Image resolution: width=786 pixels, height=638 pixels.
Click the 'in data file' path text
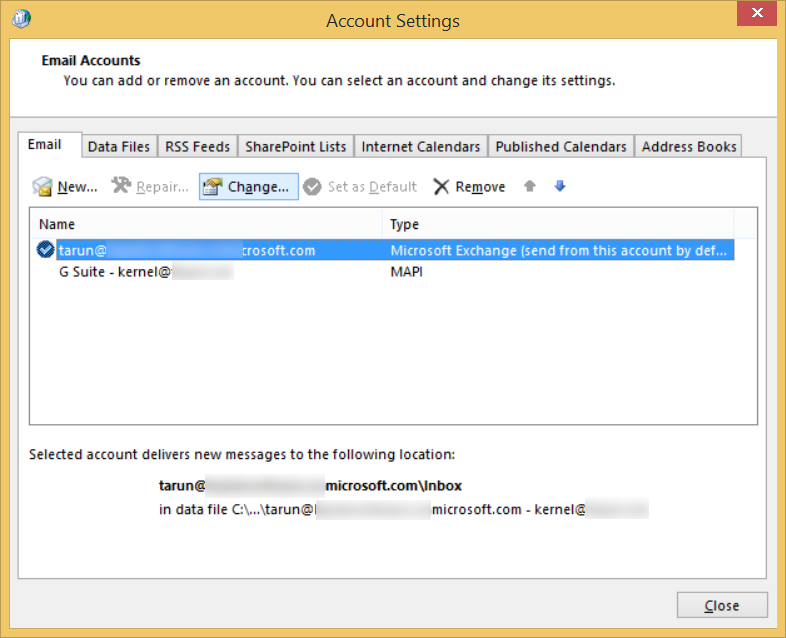[x=404, y=509]
